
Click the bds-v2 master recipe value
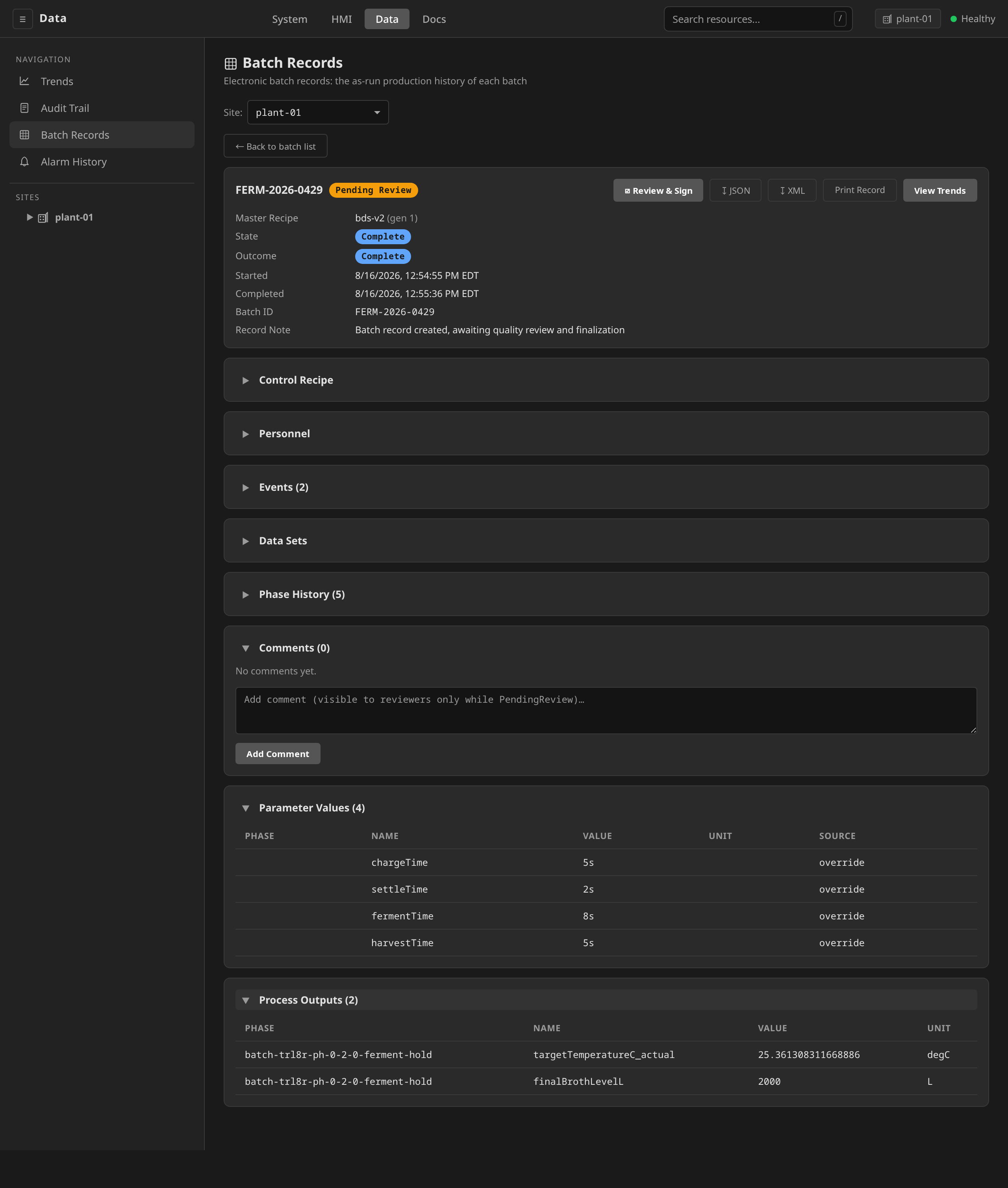[370, 218]
